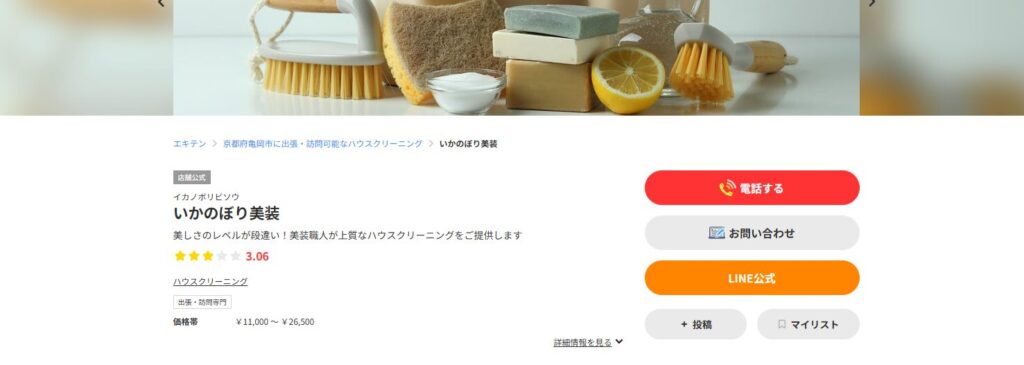Click the red 電話する button

coord(752,188)
